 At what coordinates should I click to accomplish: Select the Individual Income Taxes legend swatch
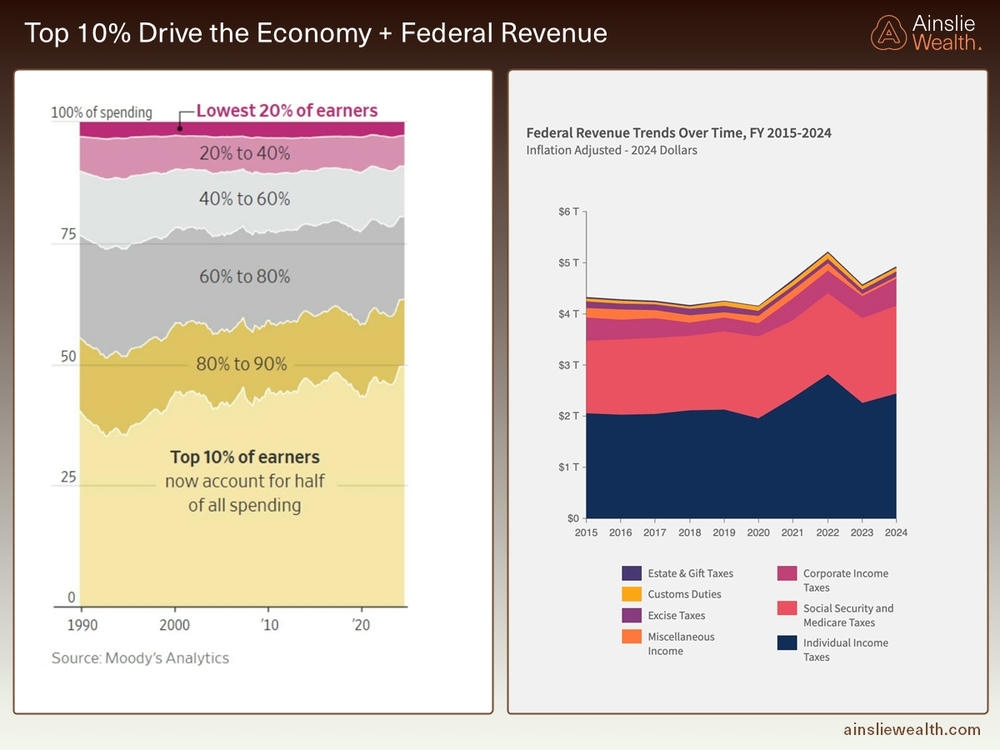788,643
